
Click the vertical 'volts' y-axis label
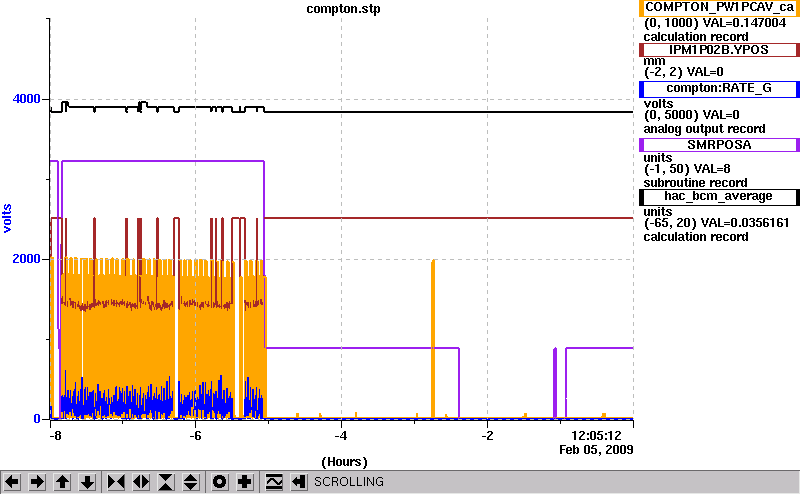click(7, 218)
